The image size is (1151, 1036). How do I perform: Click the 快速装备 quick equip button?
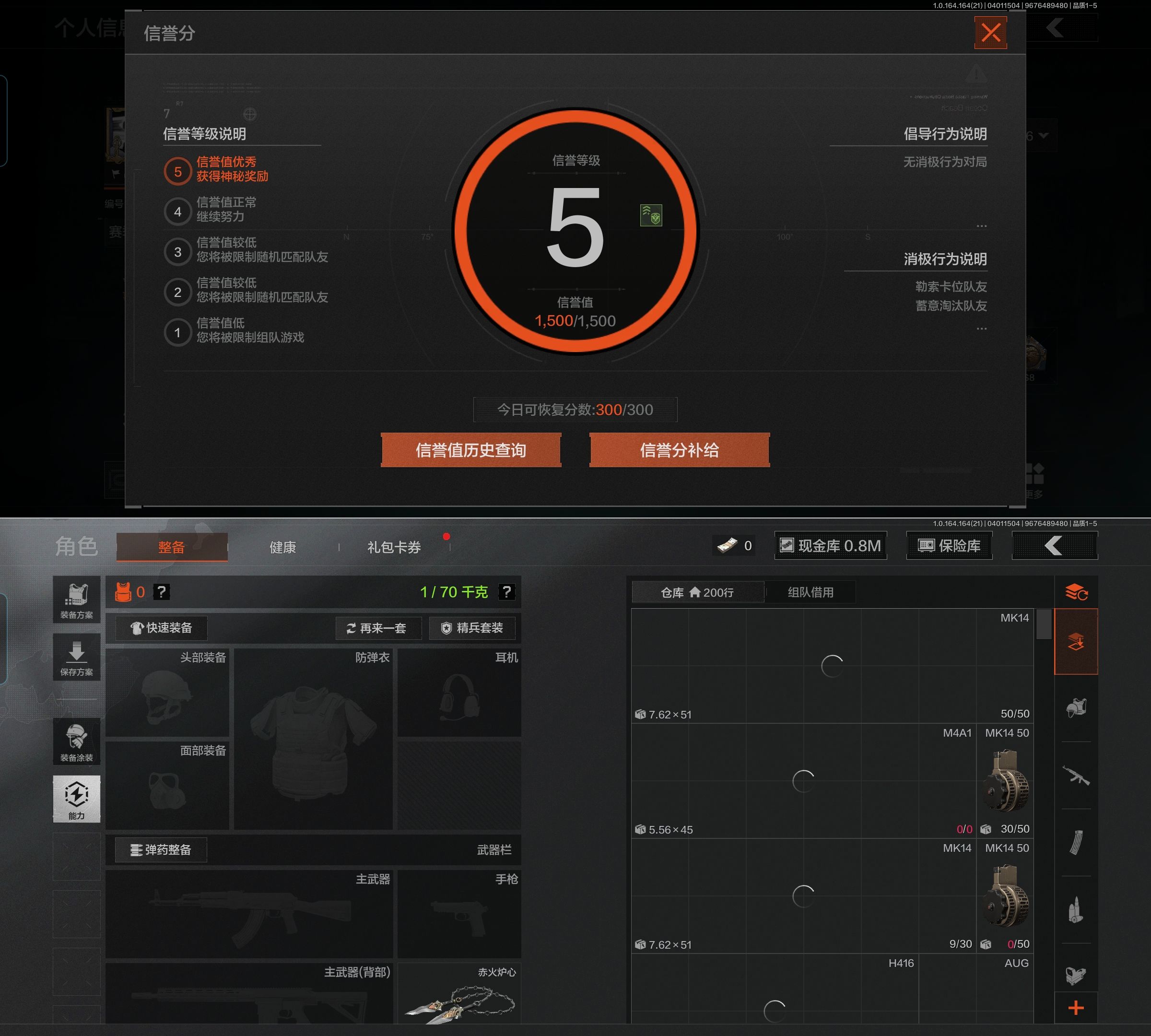(162, 628)
